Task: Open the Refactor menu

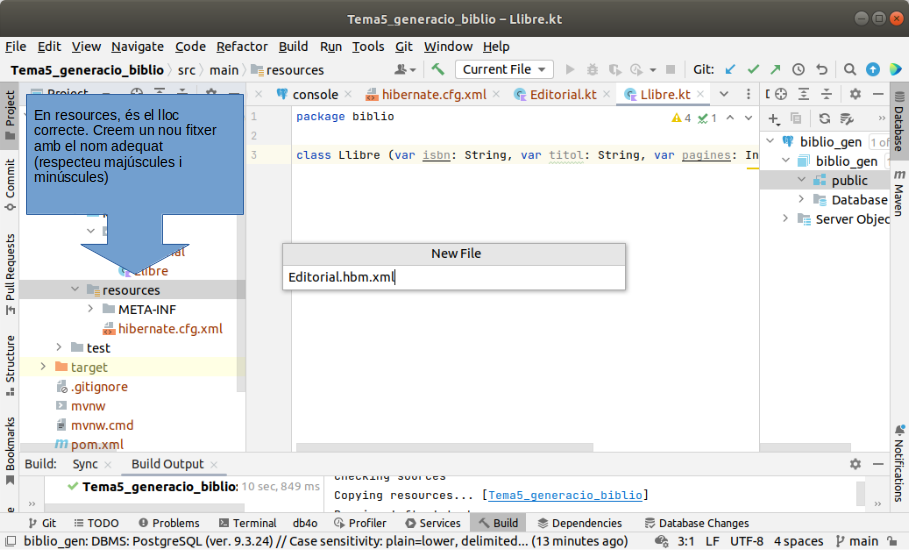Action: click(242, 46)
